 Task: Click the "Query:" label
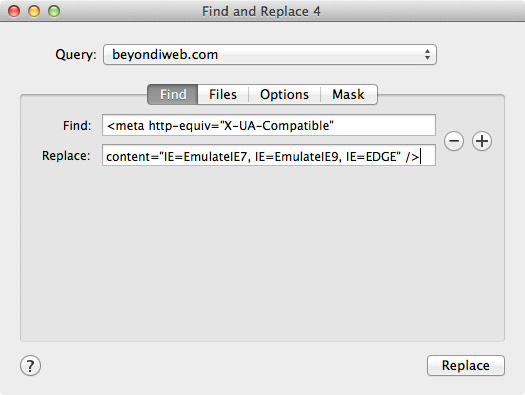(x=76, y=55)
